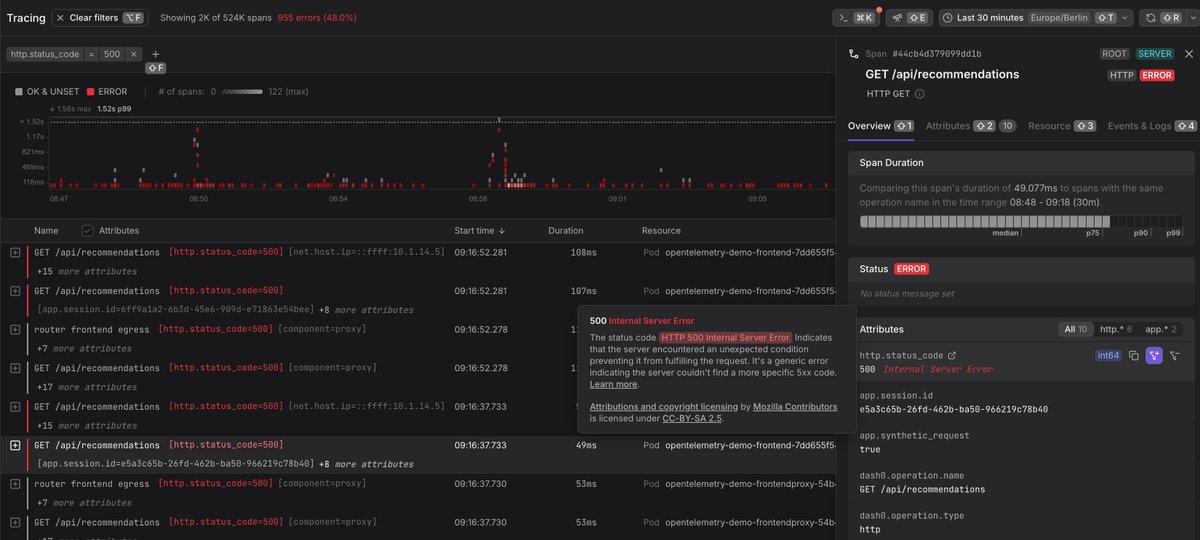Screen dimensions: 1200x540
Task: Click the SERVER badge in span header
Action: tap(1154, 54)
